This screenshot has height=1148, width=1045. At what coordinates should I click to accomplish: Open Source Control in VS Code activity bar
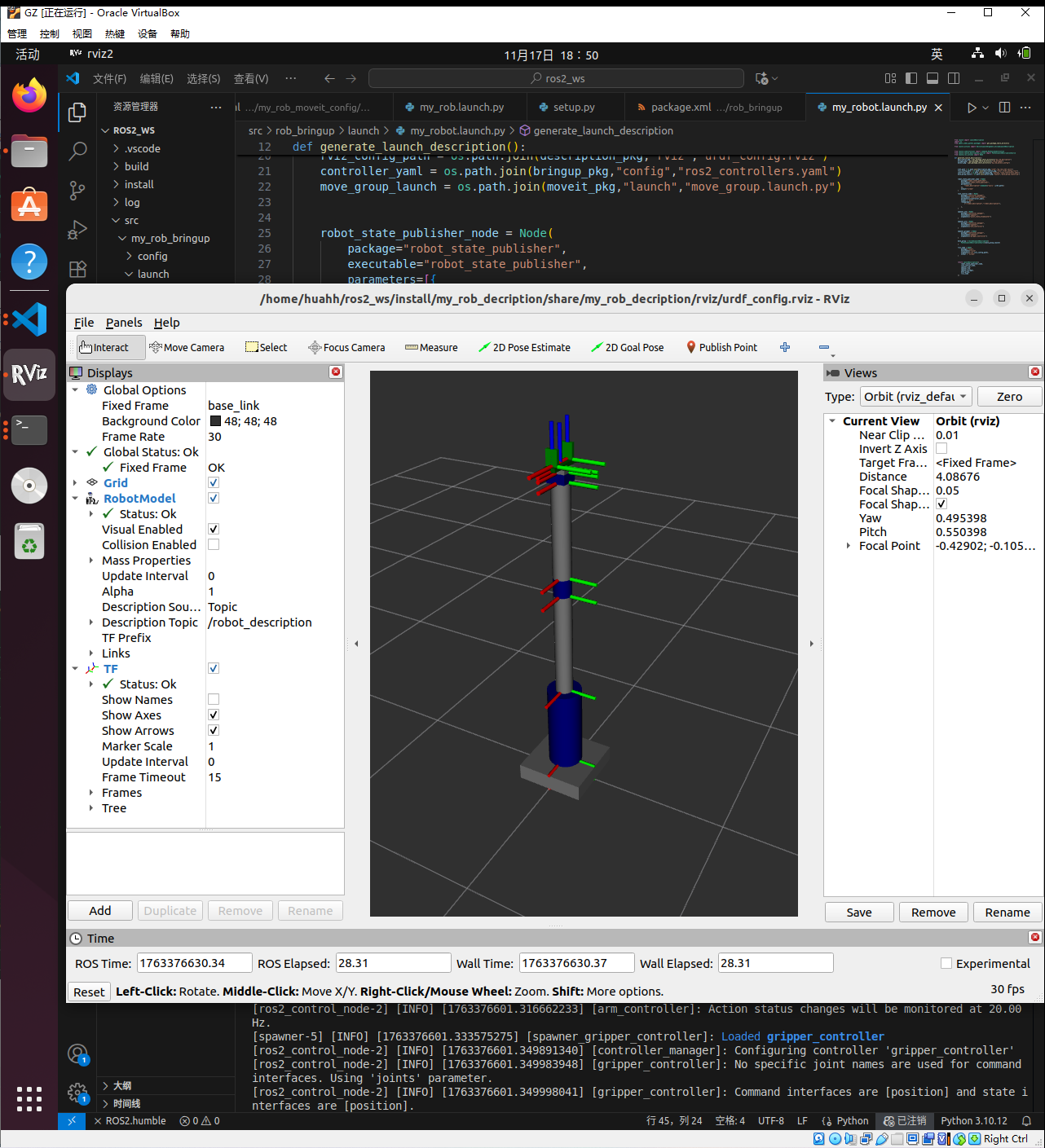coord(77,190)
